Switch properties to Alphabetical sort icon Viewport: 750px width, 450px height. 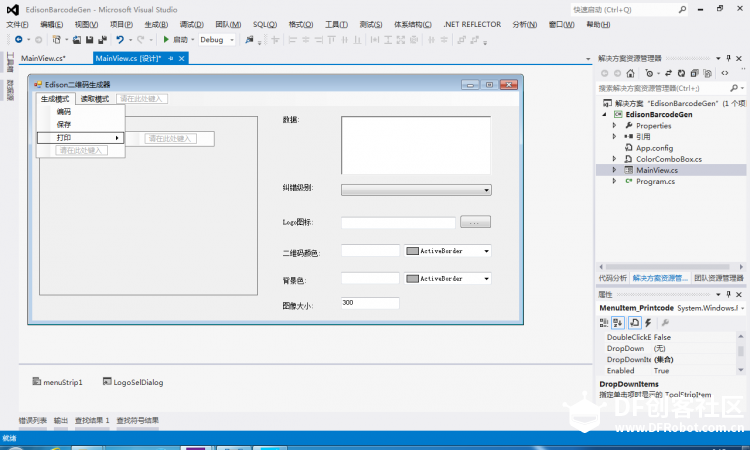click(618, 323)
